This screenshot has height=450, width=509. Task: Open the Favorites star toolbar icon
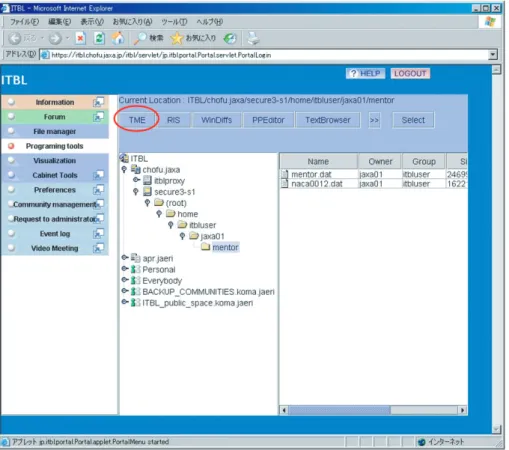coord(176,38)
